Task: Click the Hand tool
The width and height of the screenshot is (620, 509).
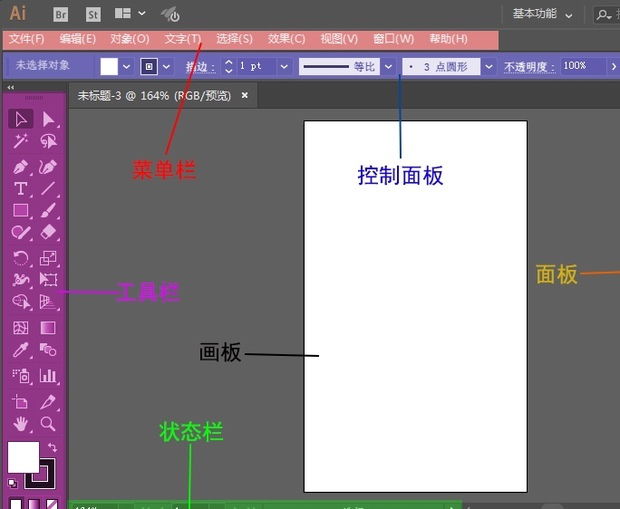Action: [x=20, y=424]
